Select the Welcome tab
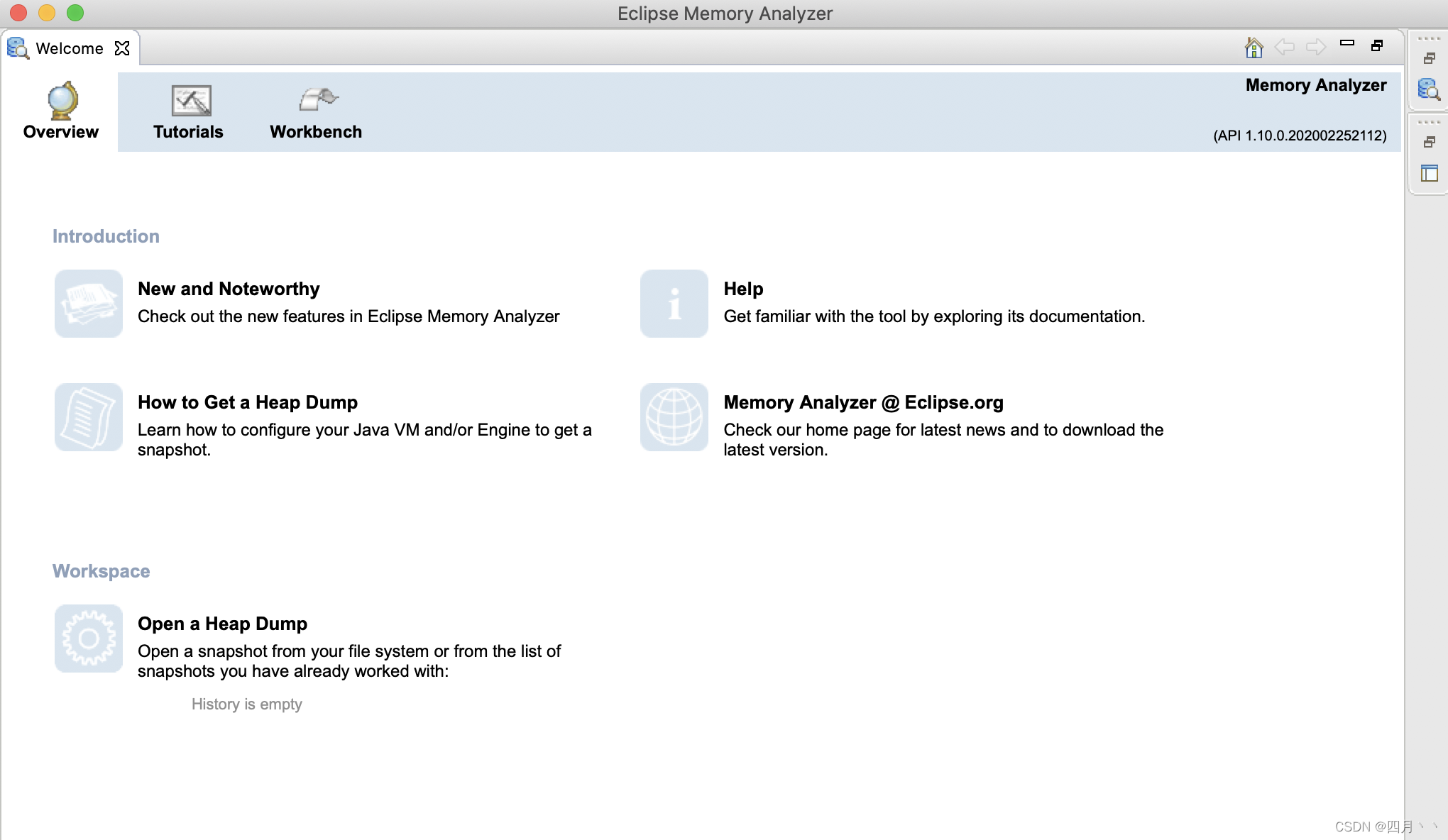This screenshot has height=840, width=1448. (x=70, y=48)
